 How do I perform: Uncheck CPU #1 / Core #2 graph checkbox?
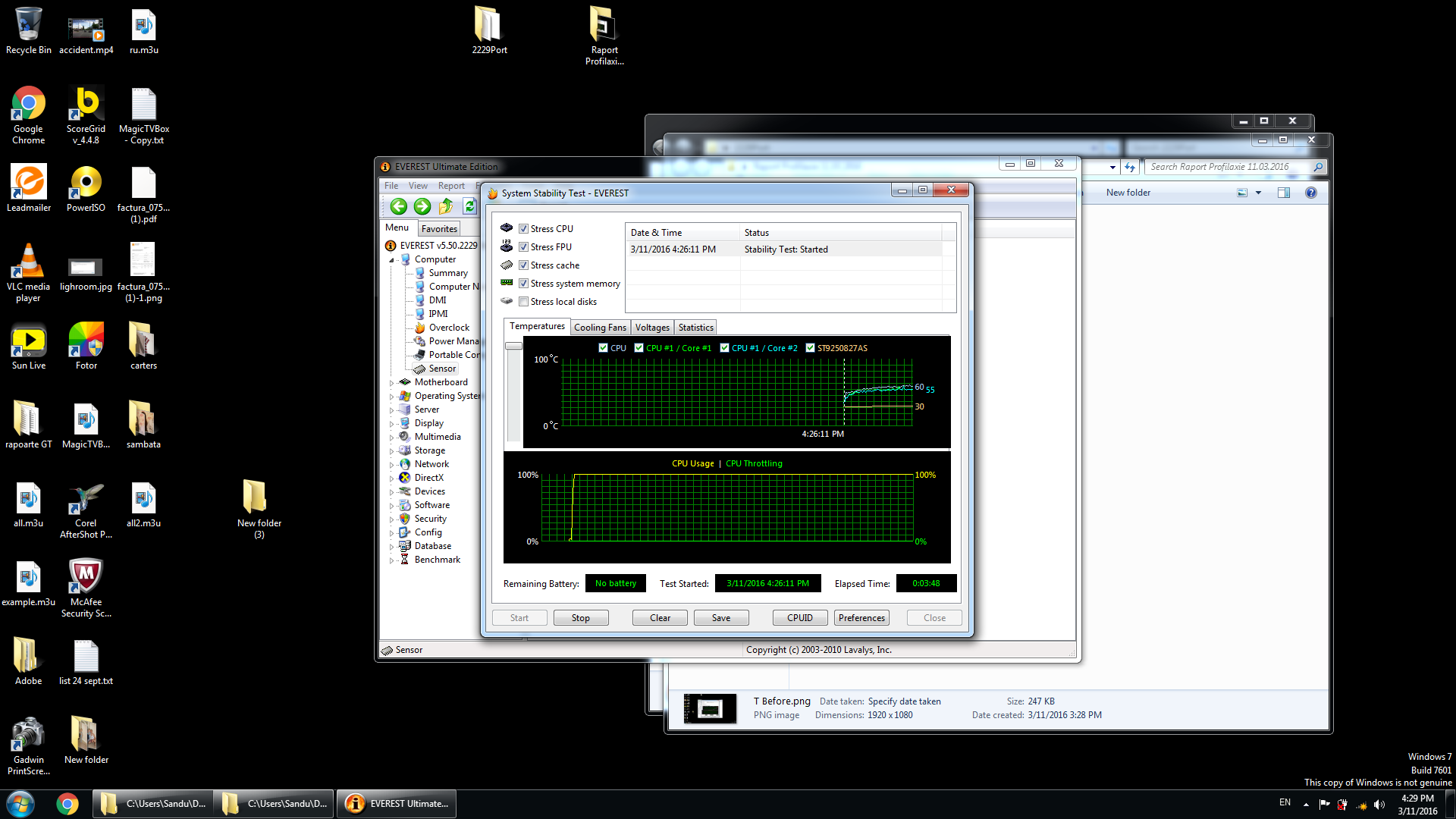tap(724, 348)
